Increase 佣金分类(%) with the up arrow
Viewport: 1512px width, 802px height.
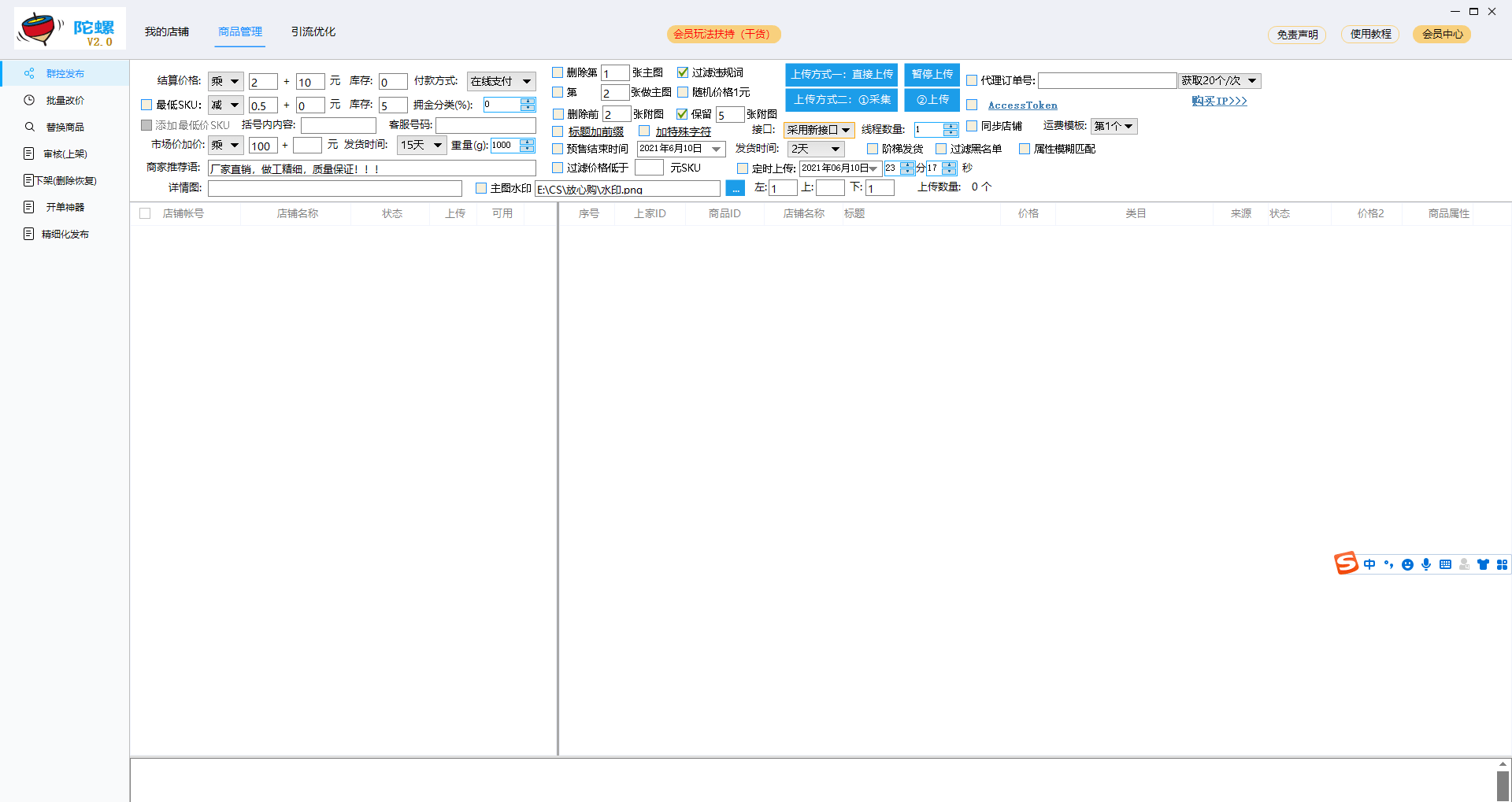[528, 101]
